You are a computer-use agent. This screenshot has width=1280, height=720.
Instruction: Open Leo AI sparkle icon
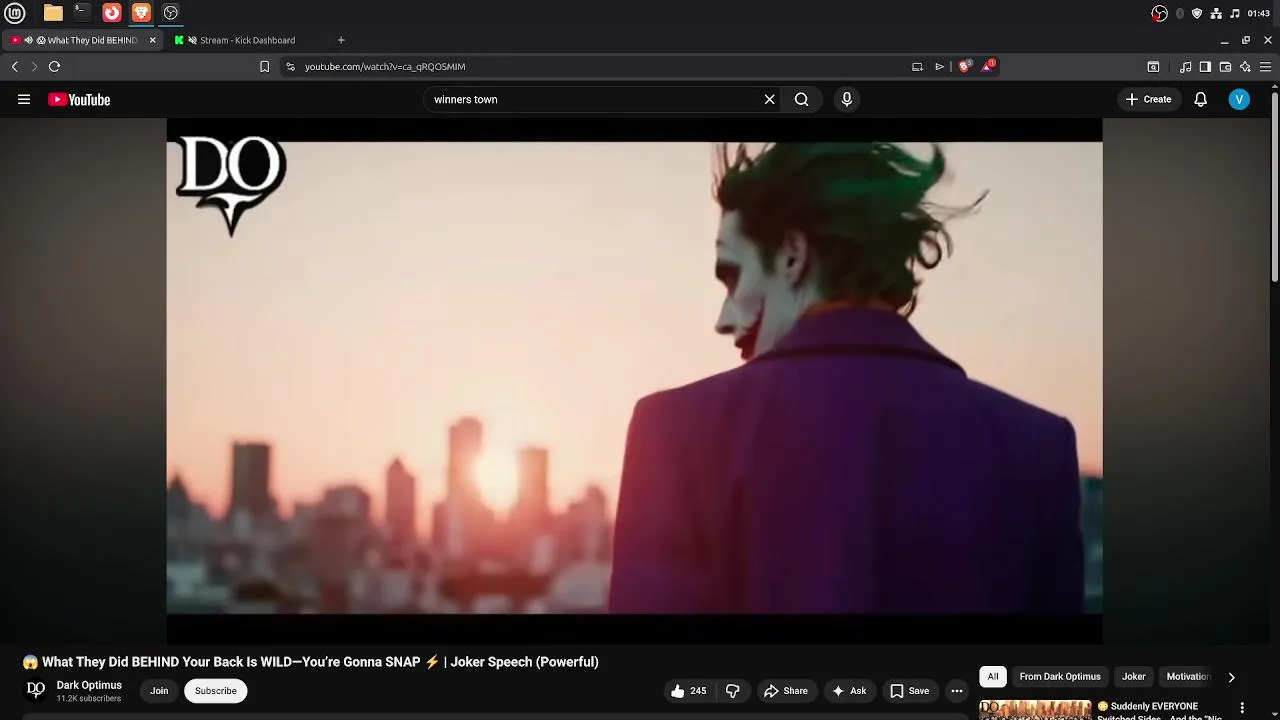tap(1245, 66)
